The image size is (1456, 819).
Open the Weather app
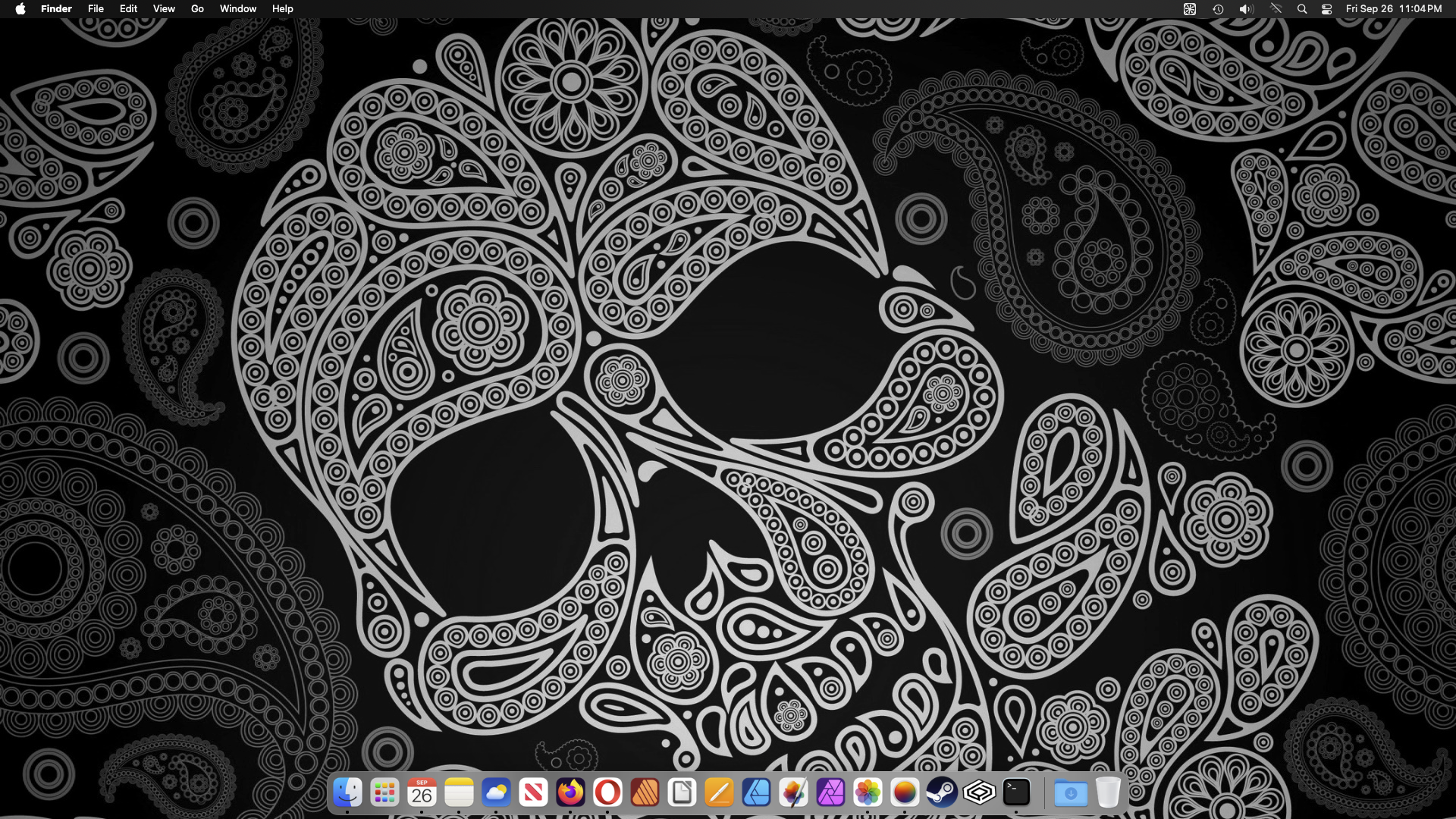coord(496,793)
